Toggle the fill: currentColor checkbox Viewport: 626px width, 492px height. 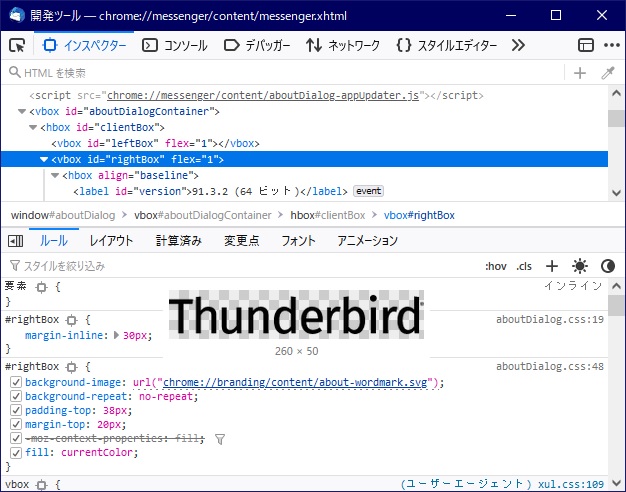[15, 453]
